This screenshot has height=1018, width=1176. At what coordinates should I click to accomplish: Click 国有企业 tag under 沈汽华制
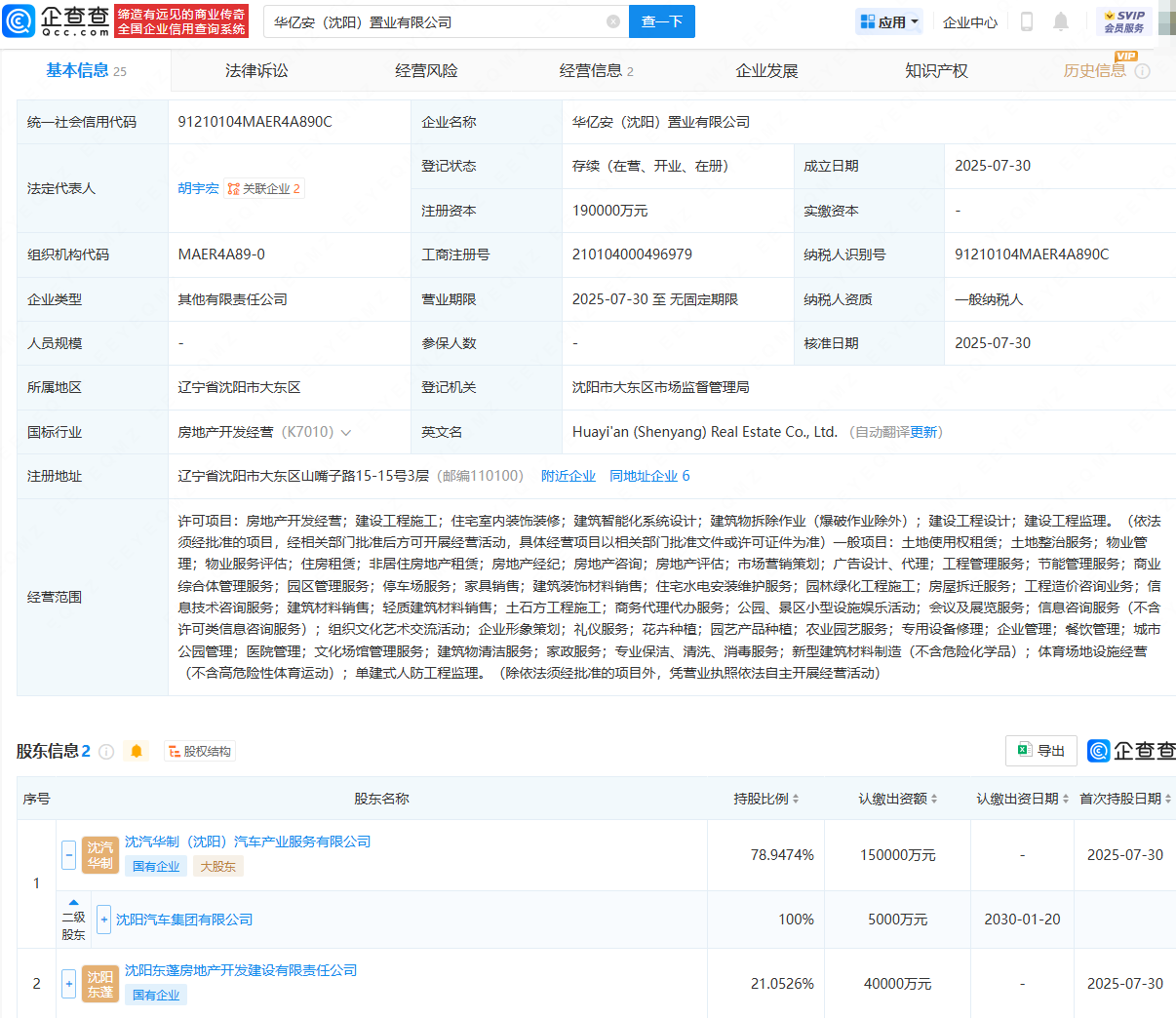(x=156, y=866)
